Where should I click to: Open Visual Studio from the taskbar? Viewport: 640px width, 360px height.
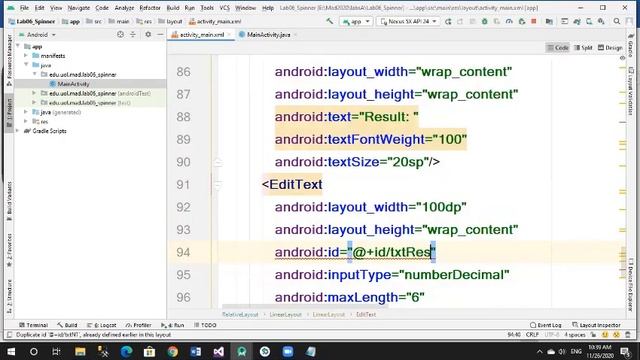point(218,351)
